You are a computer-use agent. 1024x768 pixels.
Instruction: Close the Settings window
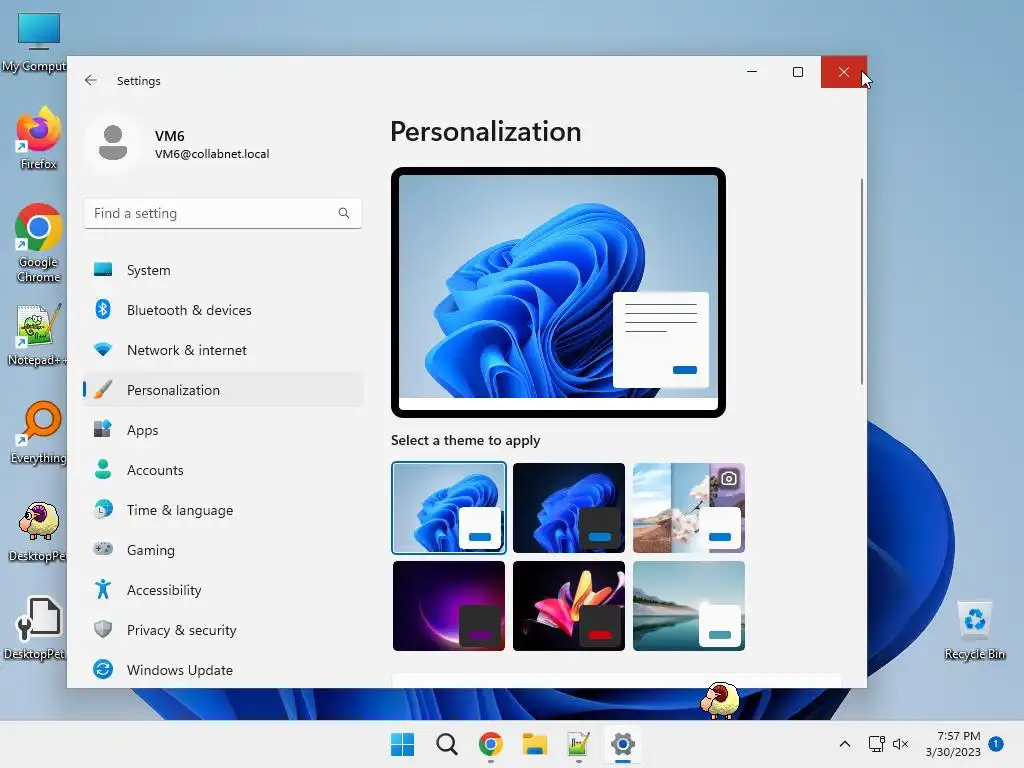pos(844,72)
